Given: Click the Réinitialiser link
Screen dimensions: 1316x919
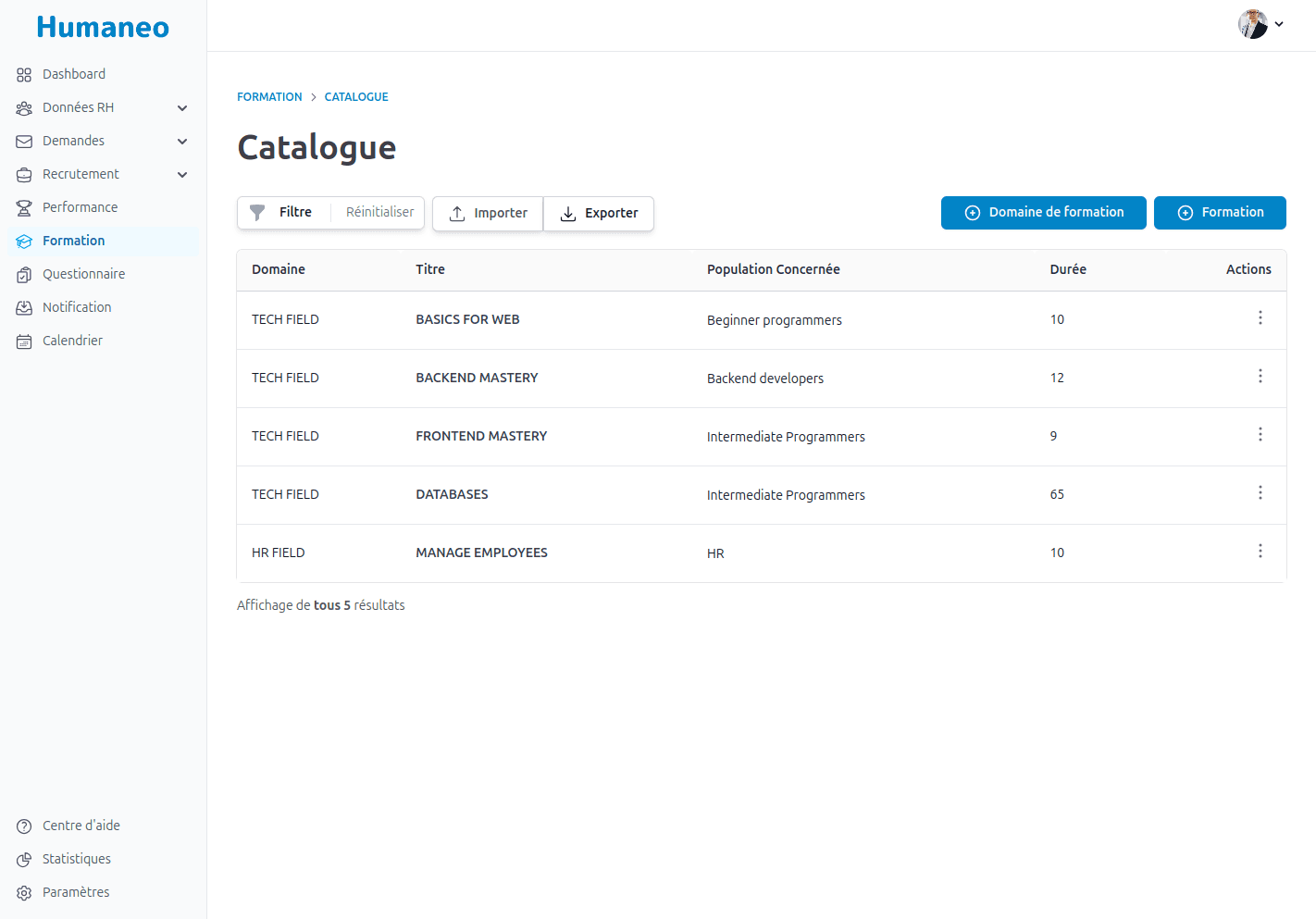Looking at the screenshot, I should tap(379, 212).
